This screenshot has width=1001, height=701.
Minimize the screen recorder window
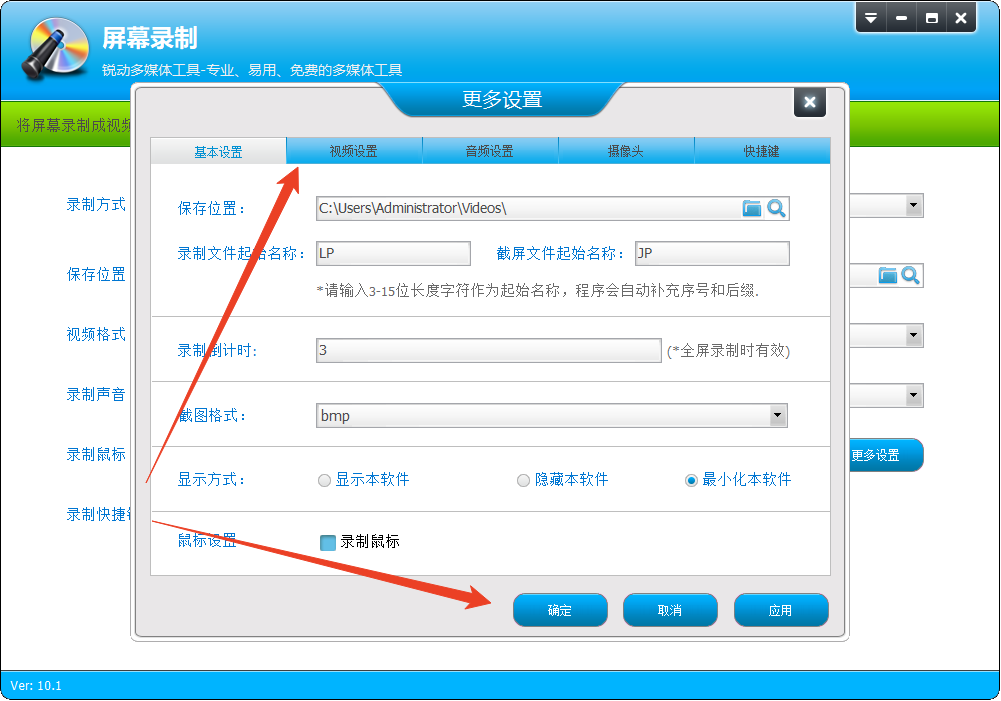901,18
